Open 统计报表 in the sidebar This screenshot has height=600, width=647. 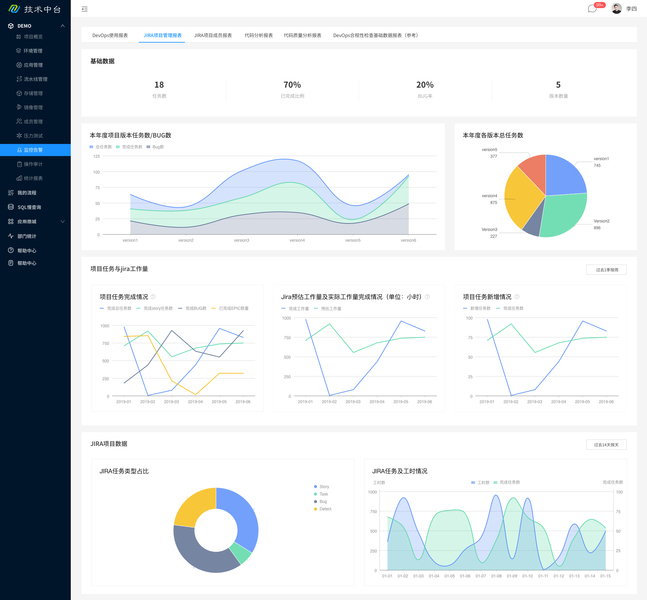[35, 178]
